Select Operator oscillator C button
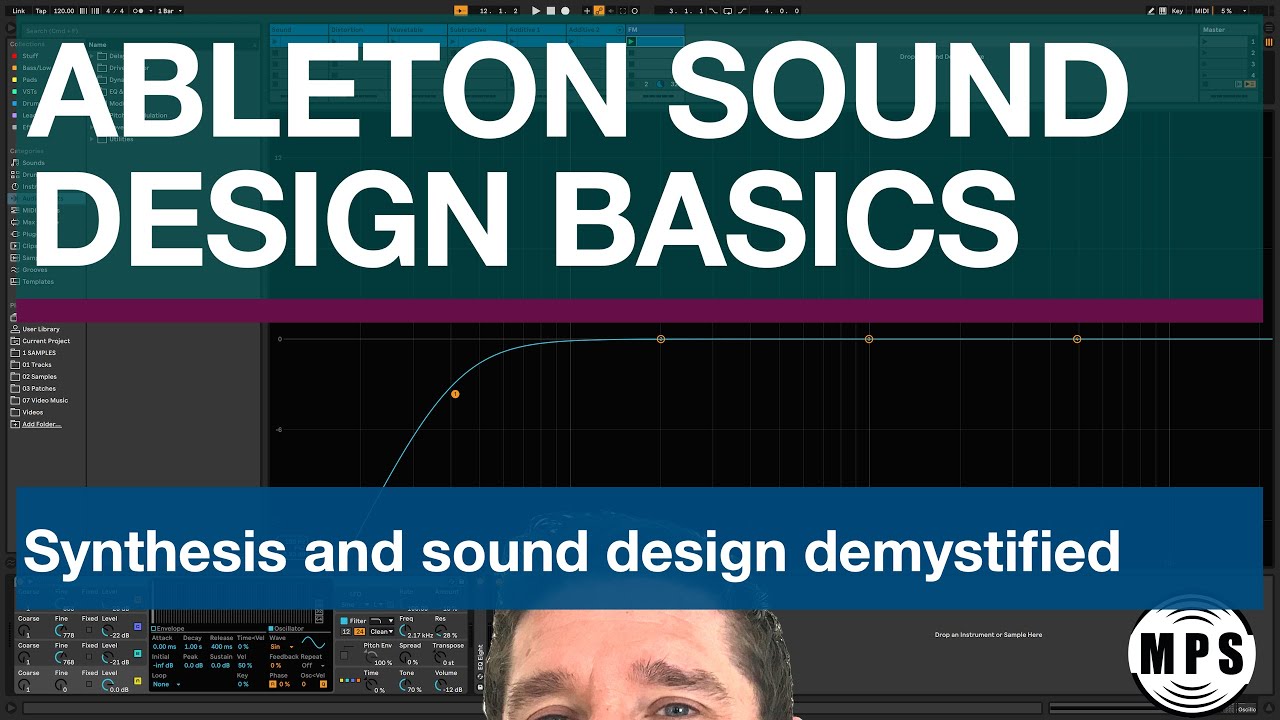Image resolution: width=1280 pixels, height=720 pixels. [137, 626]
